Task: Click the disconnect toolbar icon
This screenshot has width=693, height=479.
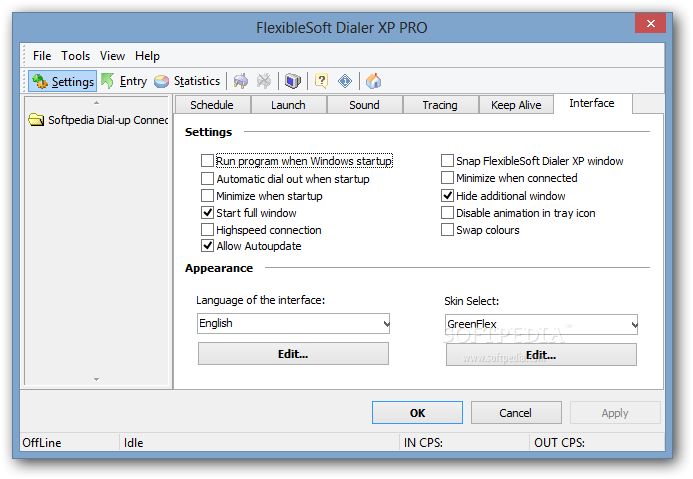Action: coord(264,81)
